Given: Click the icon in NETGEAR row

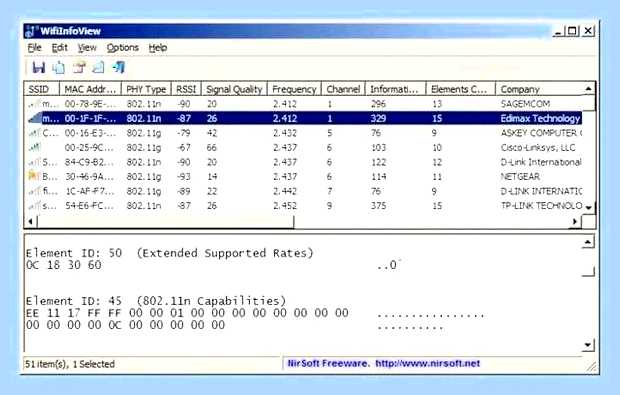Looking at the screenshot, I should (x=34, y=176).
